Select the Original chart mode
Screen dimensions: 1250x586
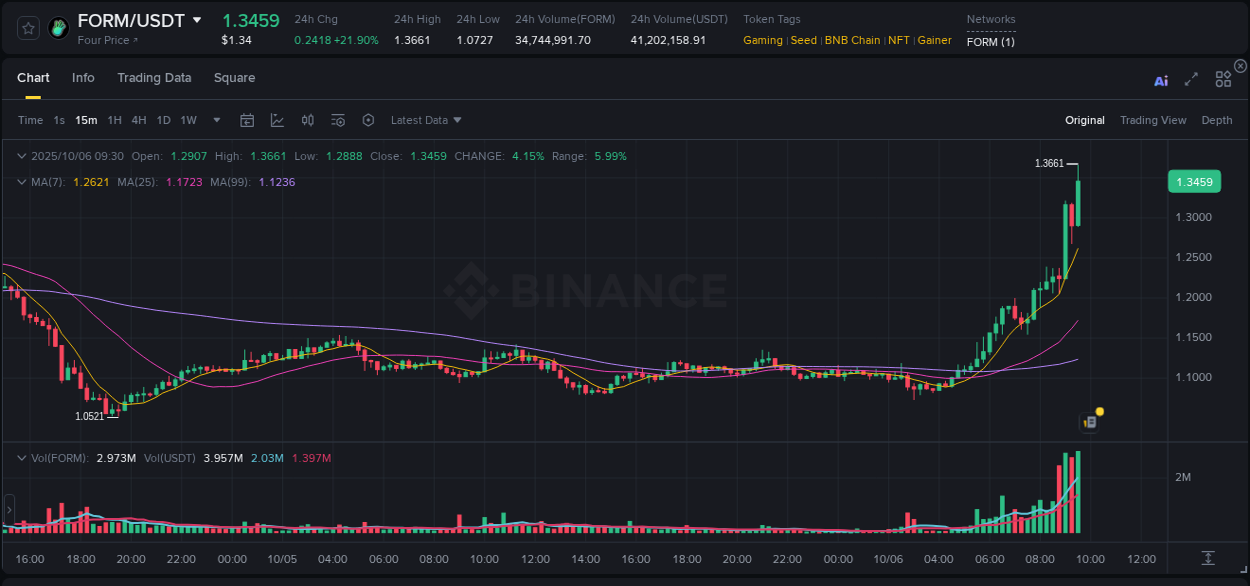tap(1084, 120)
